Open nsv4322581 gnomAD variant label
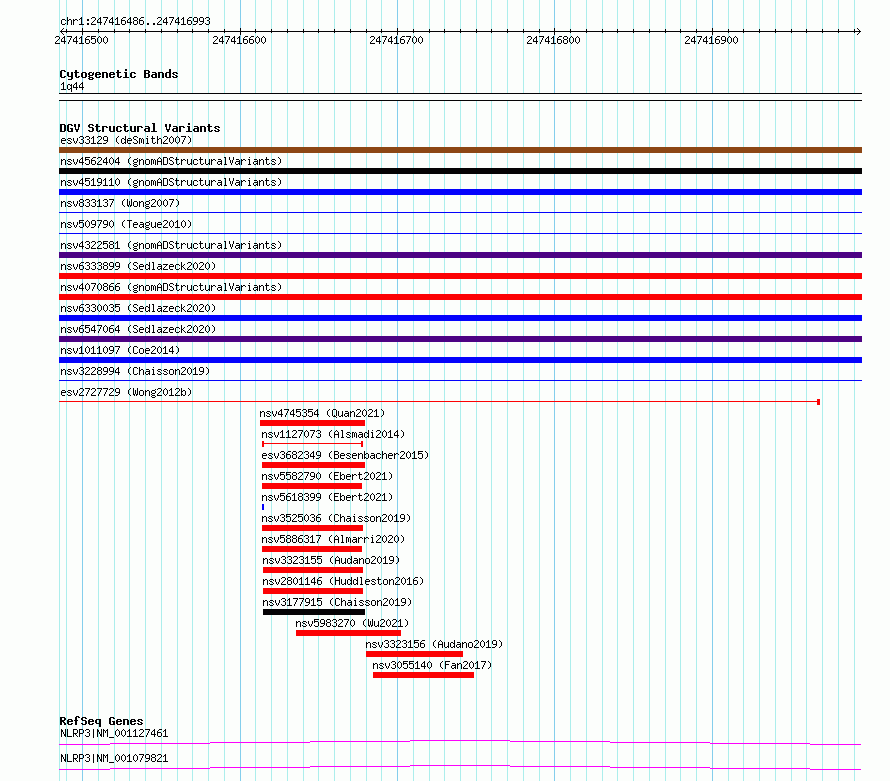Screen dimensions: 890x781 [x=171, y=245]
